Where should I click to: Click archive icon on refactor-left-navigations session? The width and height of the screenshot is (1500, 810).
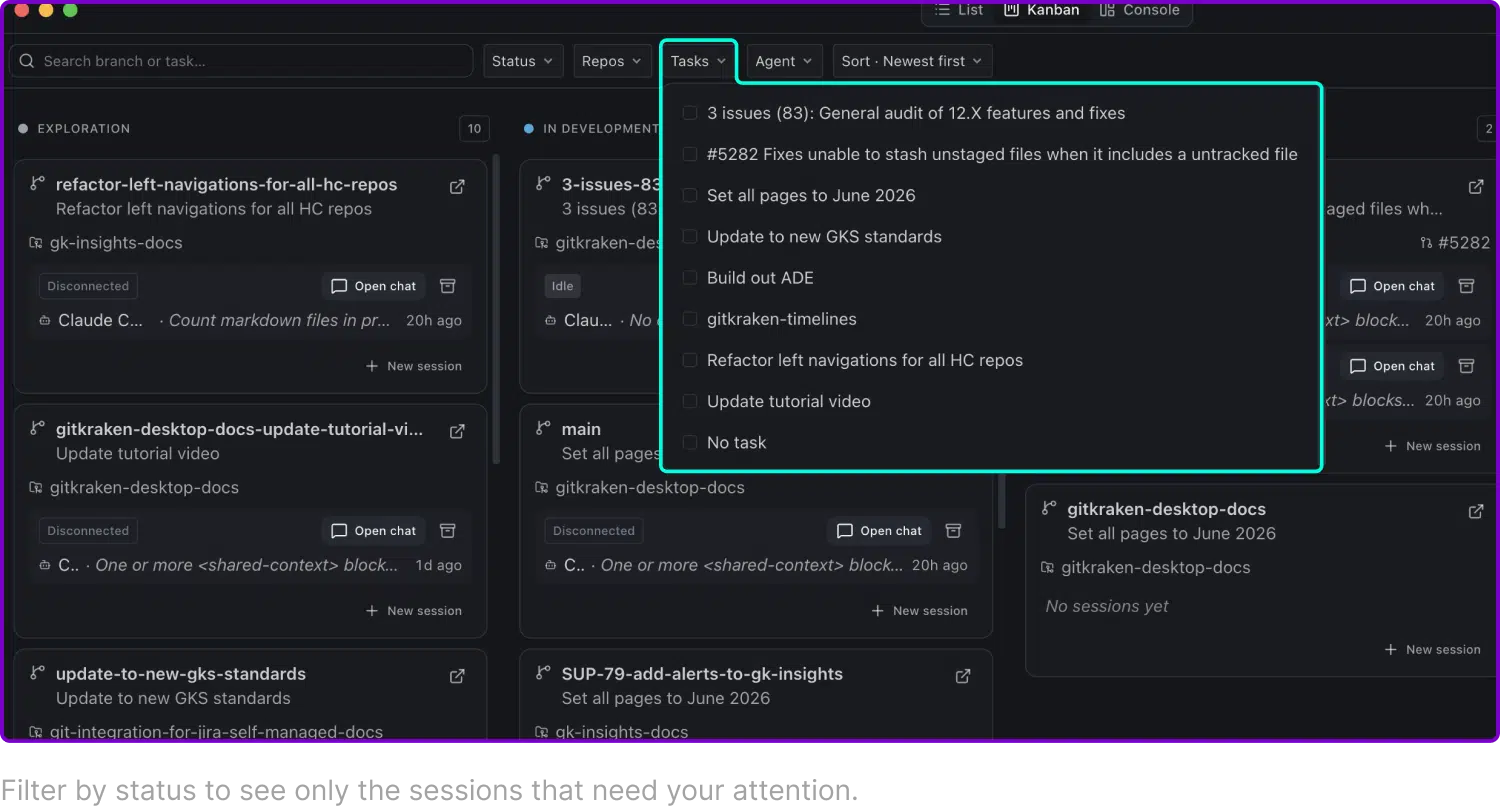pos(448,286)
